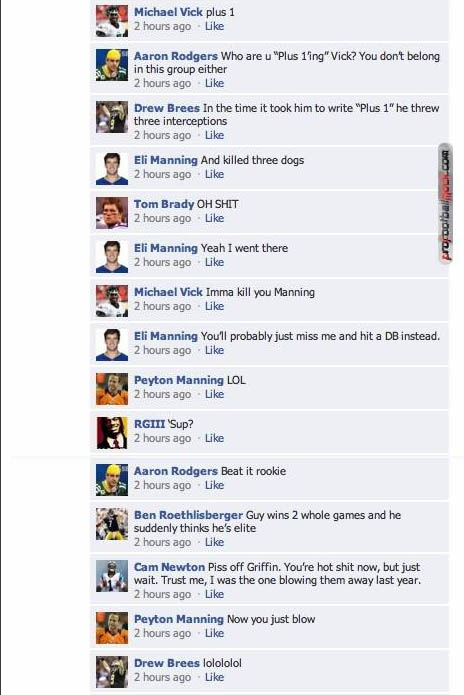This screenshot has height=695, width=464.
Task: Like Tom Brady's OH SHIT comment
Action: pyautogui.click(x=214, y=218)
